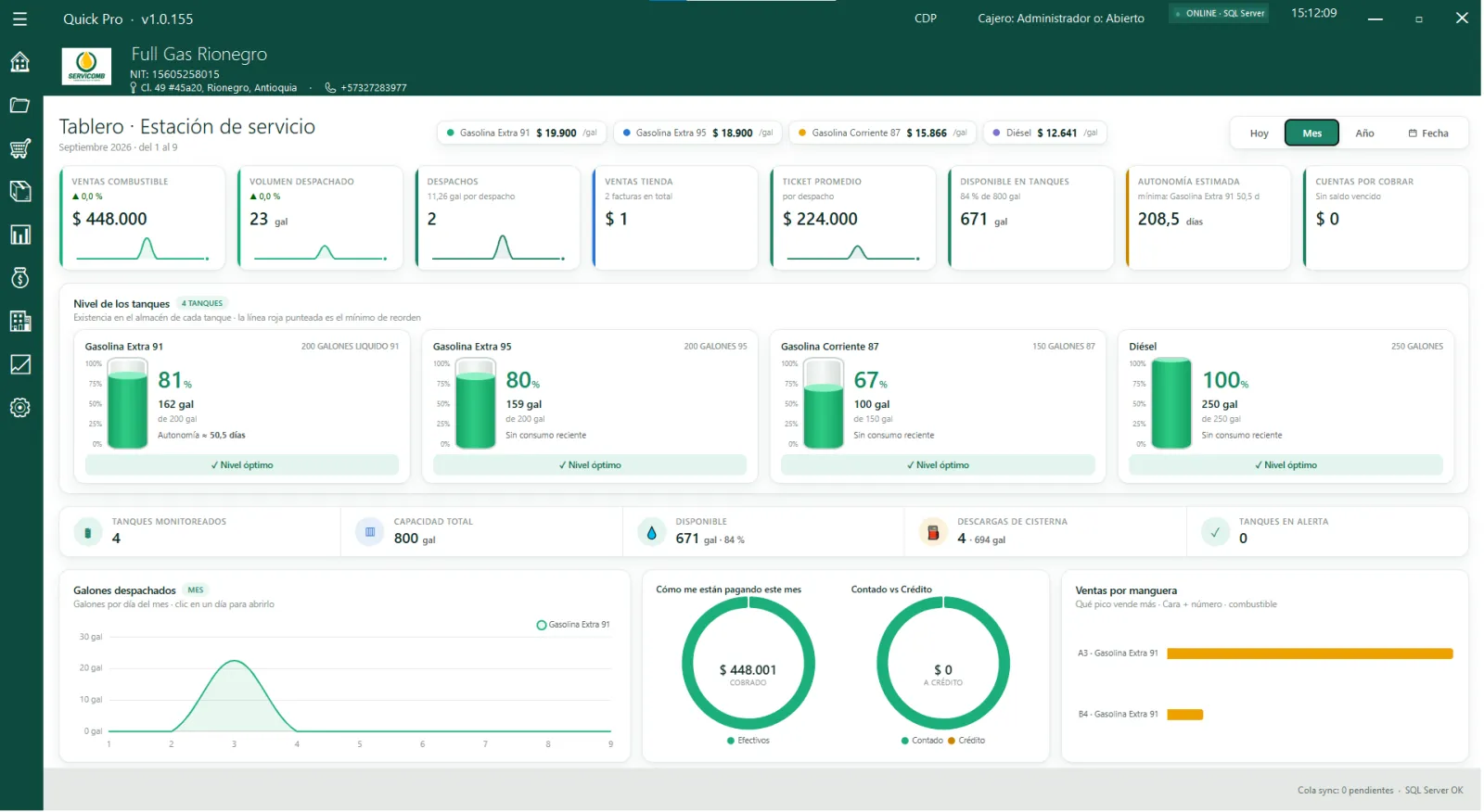Click the tanques monitoreados tank icon
Image resolution: width=1484 pixels, height=812 pixels.
88,532
